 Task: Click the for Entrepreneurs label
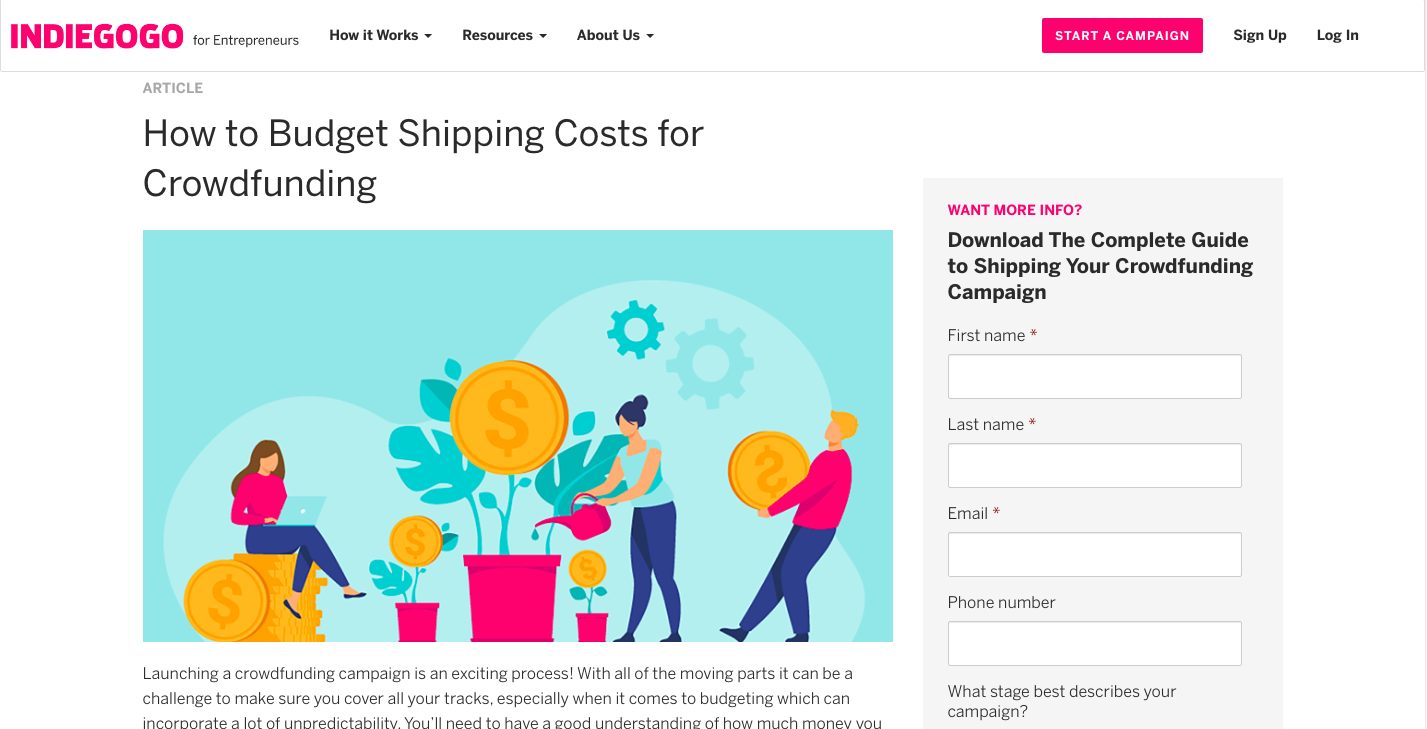coord(246,40)
